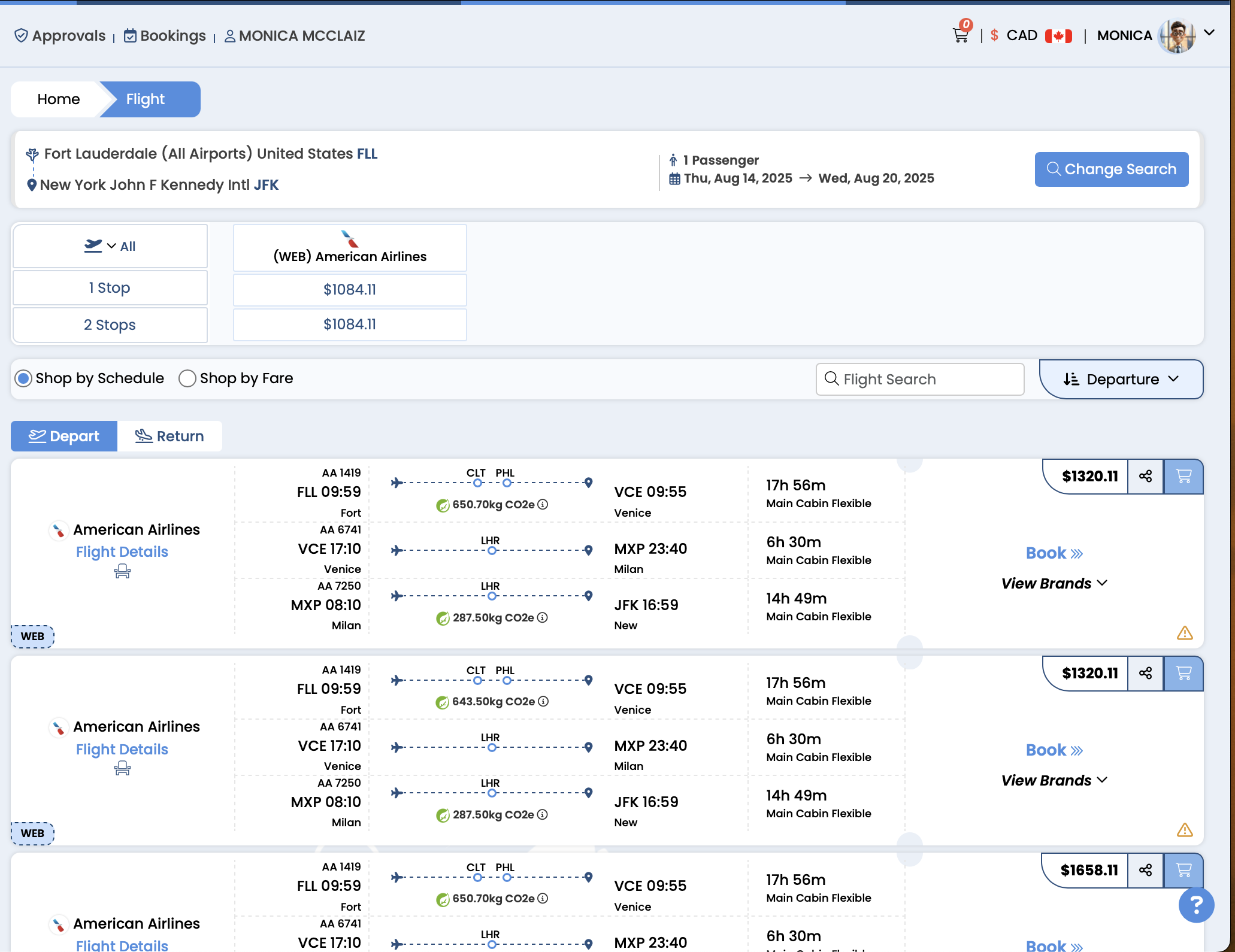Go to Home breadcrumb
Viewport: 1235px width, 952px height.
[58, 99]
